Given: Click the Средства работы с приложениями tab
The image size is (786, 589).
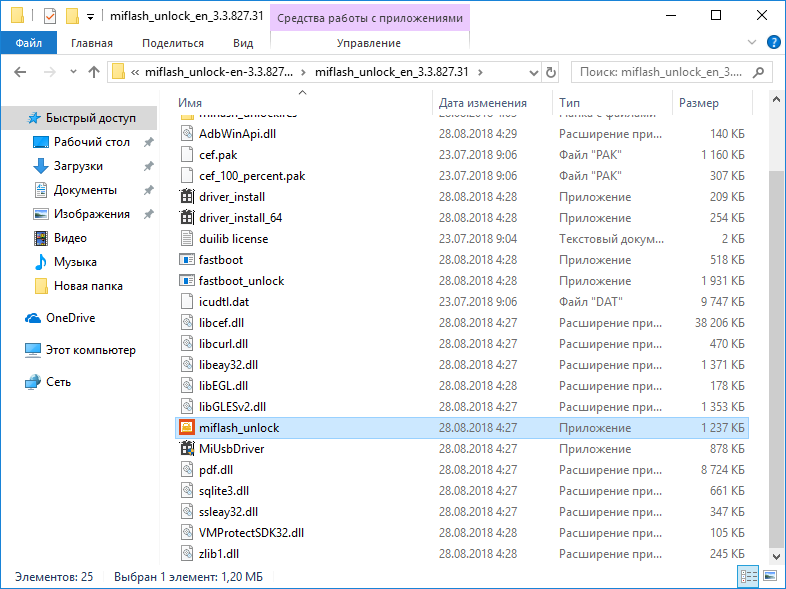Looking at the screenshot, I should 370,18.
